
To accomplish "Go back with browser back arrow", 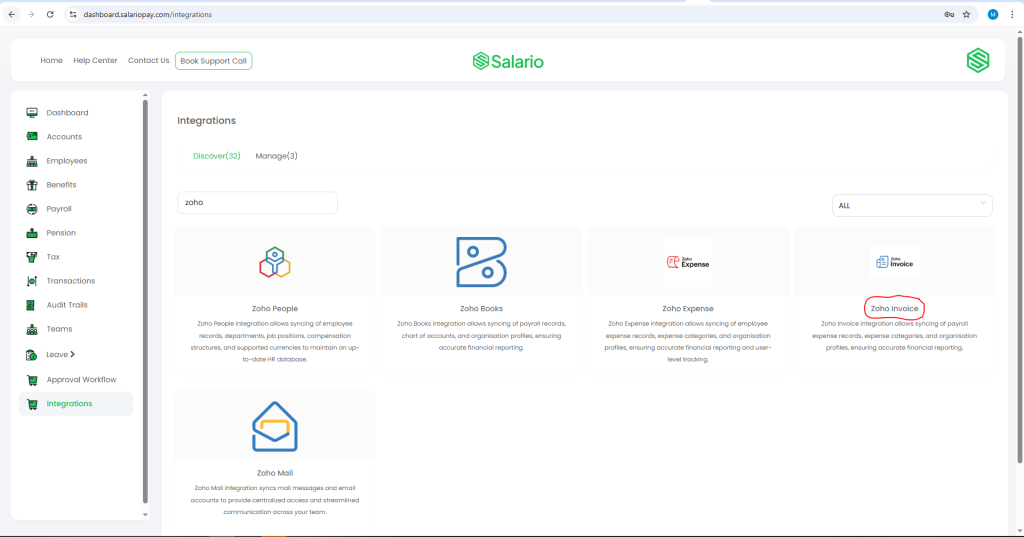I will pyautogui.click(x=12, y=14).
